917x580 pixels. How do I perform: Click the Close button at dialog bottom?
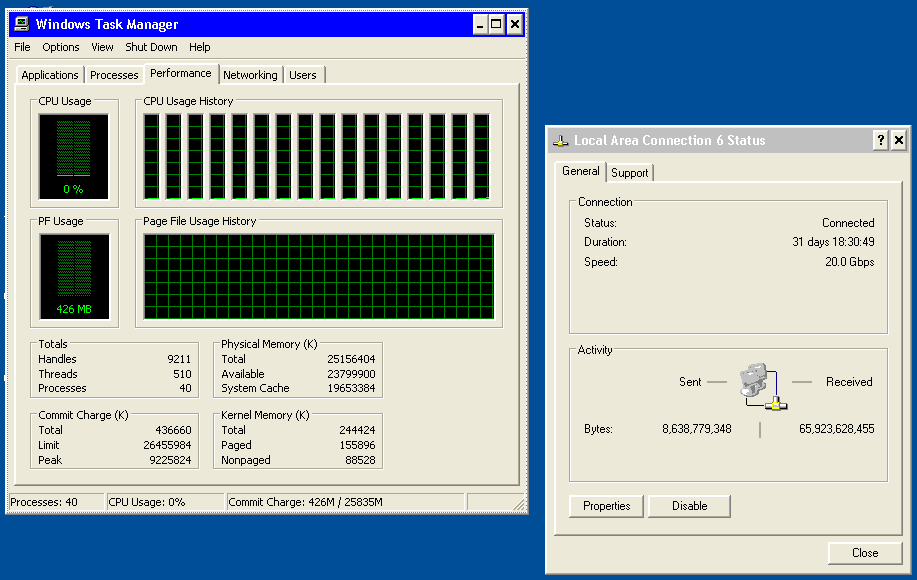coord(865,553)
